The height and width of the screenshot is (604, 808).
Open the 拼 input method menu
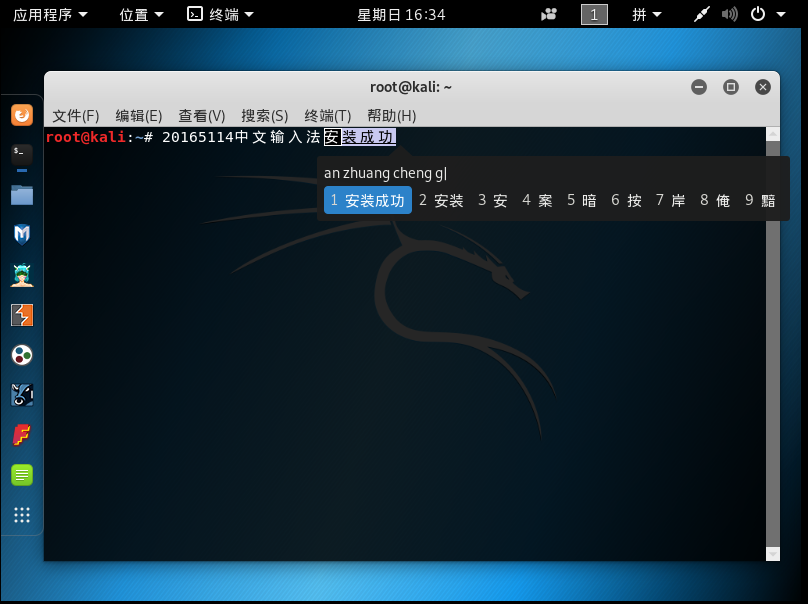tap(647, 14)
